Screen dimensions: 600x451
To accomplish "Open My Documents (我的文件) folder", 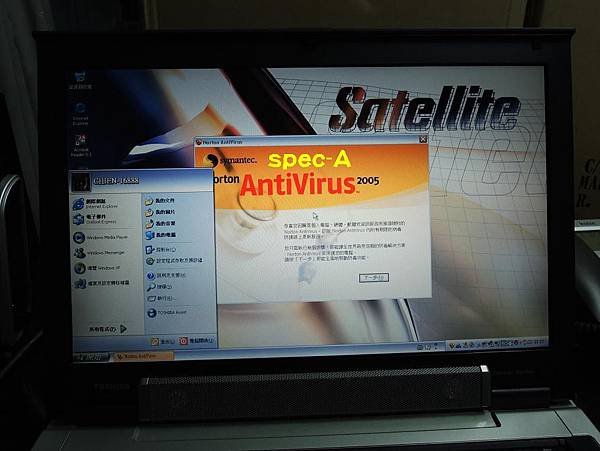I will pyautogui.click(x=160, y=200).
